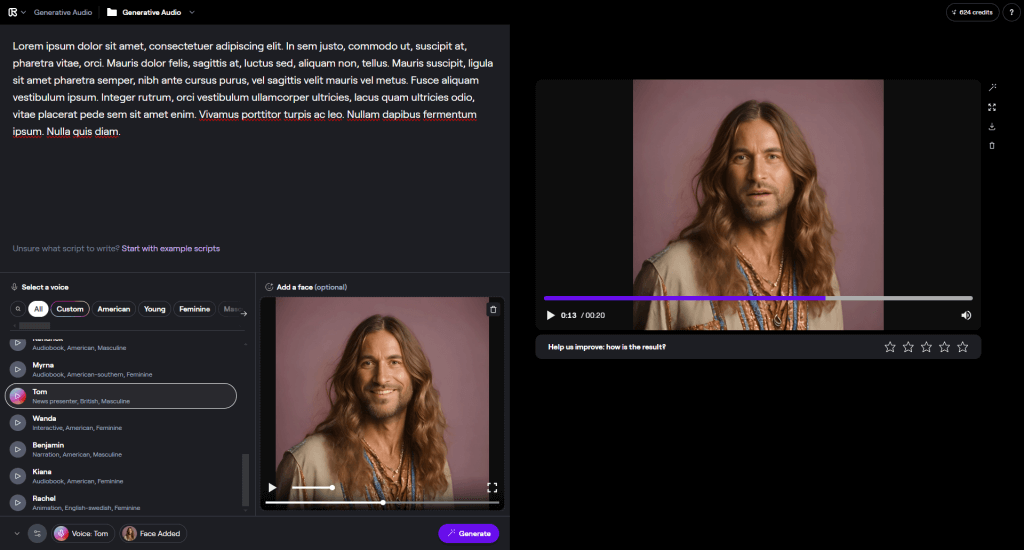The image size is (1024, 550).
Task: Rate the result three stars
Action: coord(926,347)
